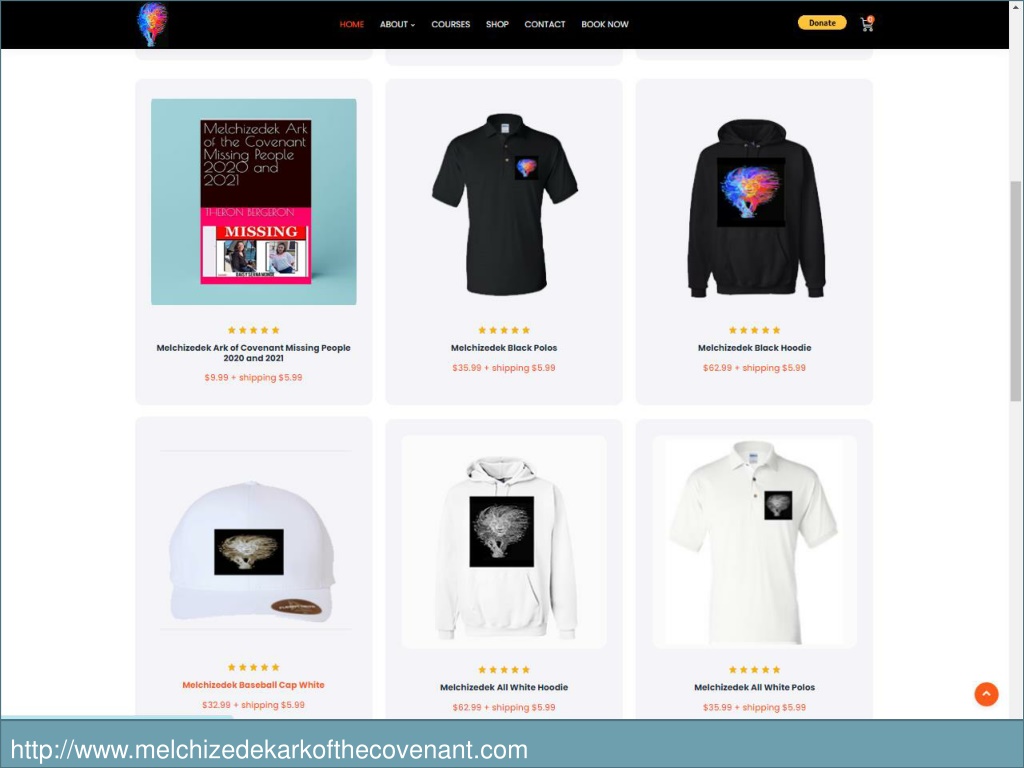Image resolution: width=1024 pixels, height=768 pixels.
Task: View the all white hoodie image
Action: click(504, 542)
